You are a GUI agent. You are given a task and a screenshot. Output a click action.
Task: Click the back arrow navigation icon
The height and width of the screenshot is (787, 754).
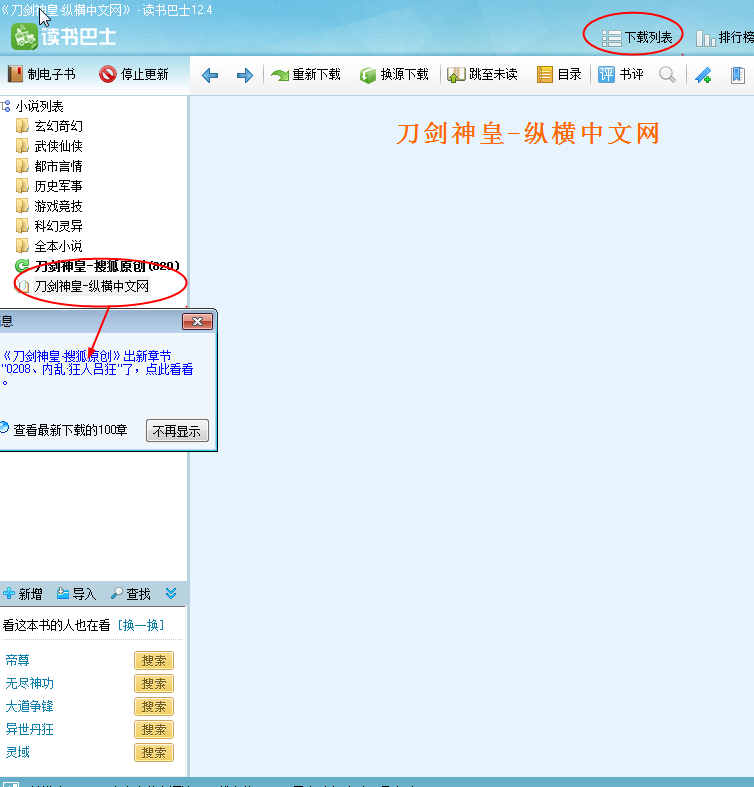210,75
